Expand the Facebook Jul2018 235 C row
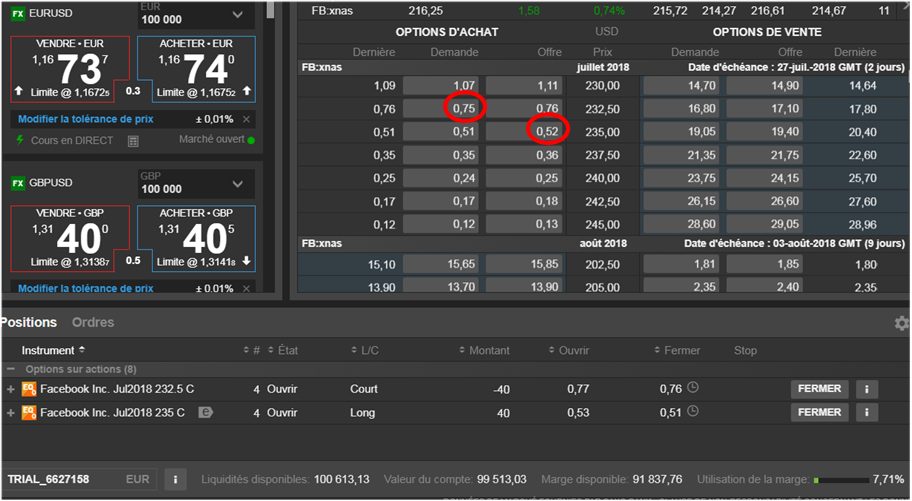The image size is (912, 501). (x=10, y=413)
